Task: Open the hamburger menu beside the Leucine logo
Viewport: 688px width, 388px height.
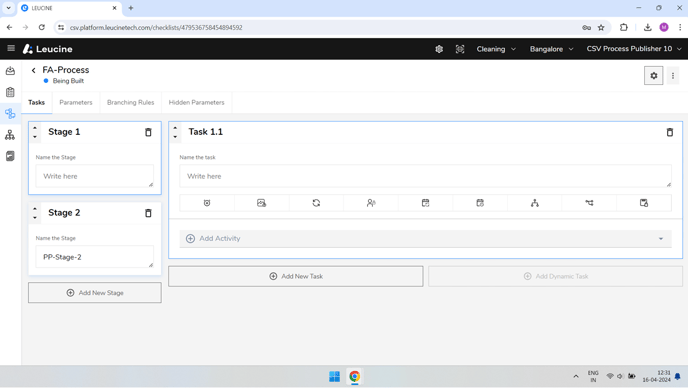Action: (x=11, y=48)
